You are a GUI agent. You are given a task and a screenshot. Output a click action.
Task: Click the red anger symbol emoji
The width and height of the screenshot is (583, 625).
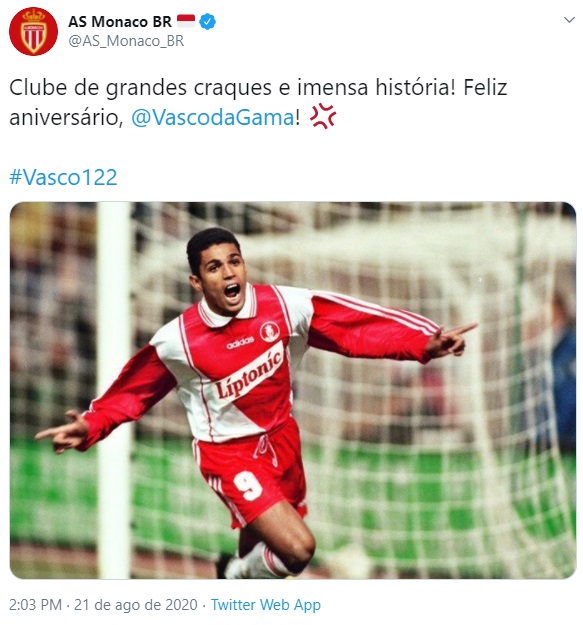pyautogui.click(x=323, y=117)
